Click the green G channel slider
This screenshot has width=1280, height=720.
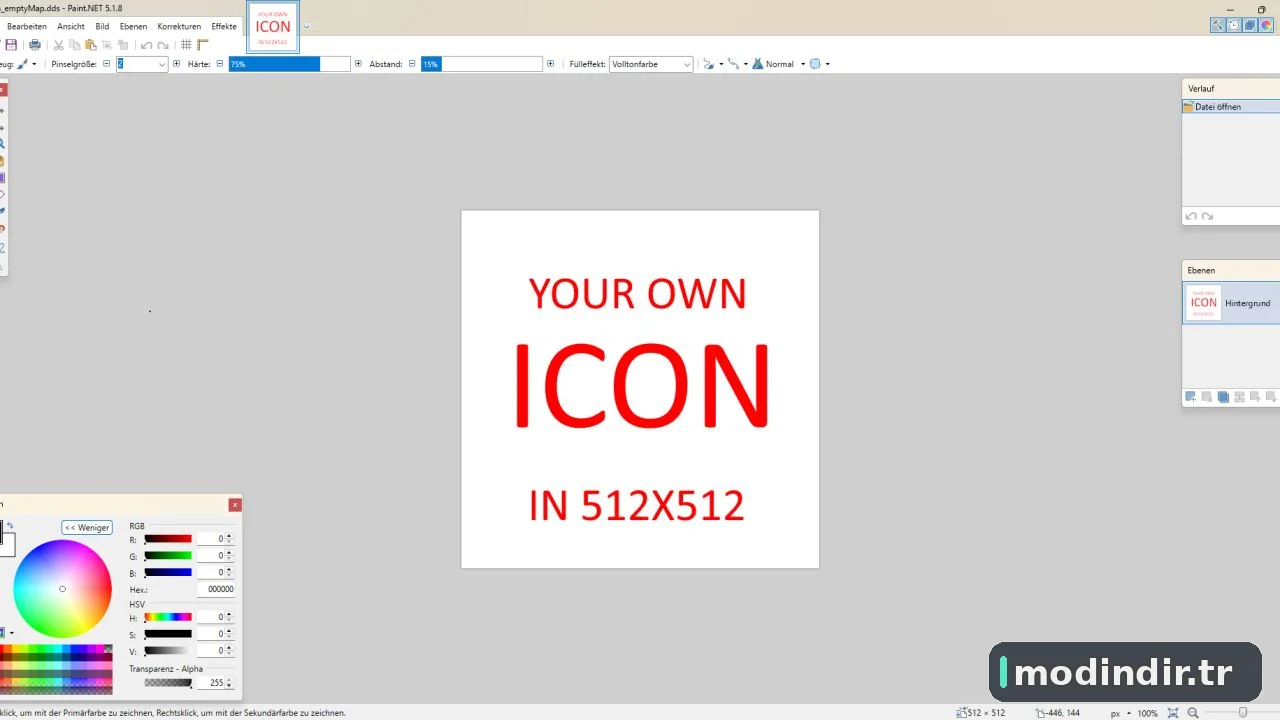[168, 556]
